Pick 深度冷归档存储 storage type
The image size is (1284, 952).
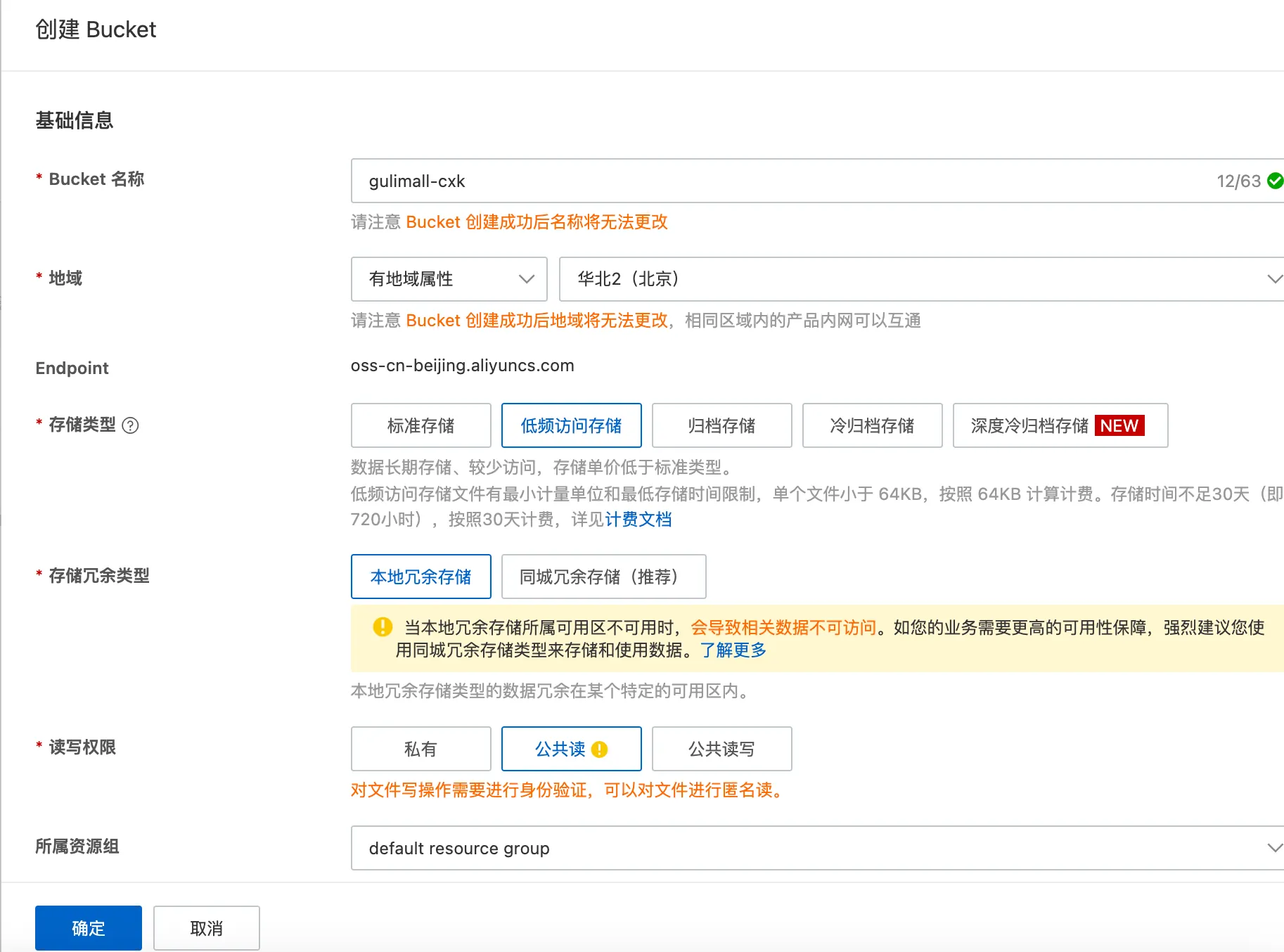pos(1060,425)
